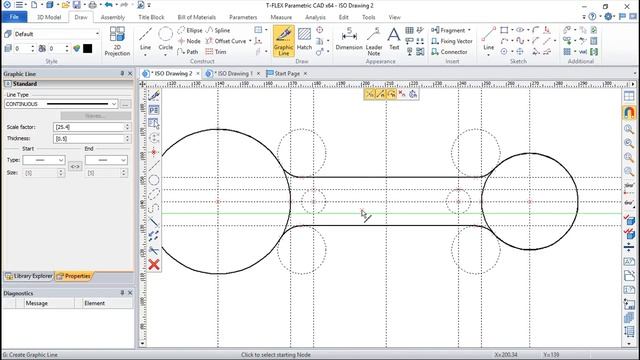Choose the Spline tool
The image size is (640, 360).
[218, 30]
